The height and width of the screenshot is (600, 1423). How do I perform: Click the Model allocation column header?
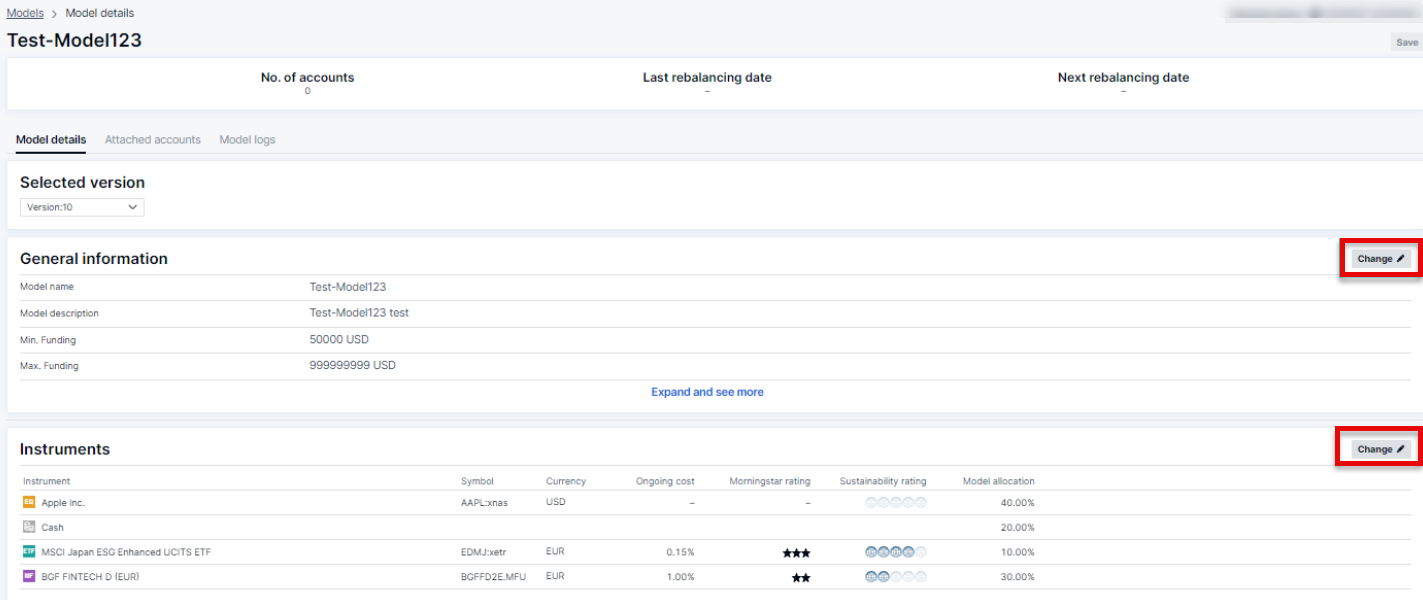point(998,481)
